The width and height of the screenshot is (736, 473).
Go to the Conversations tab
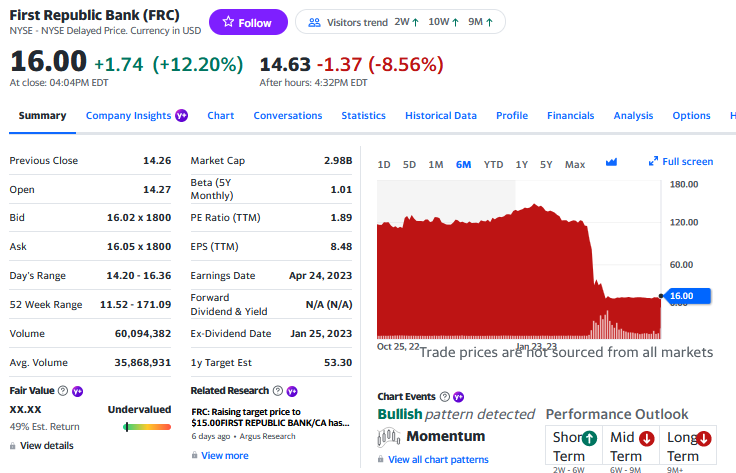[x=288, y=115]
